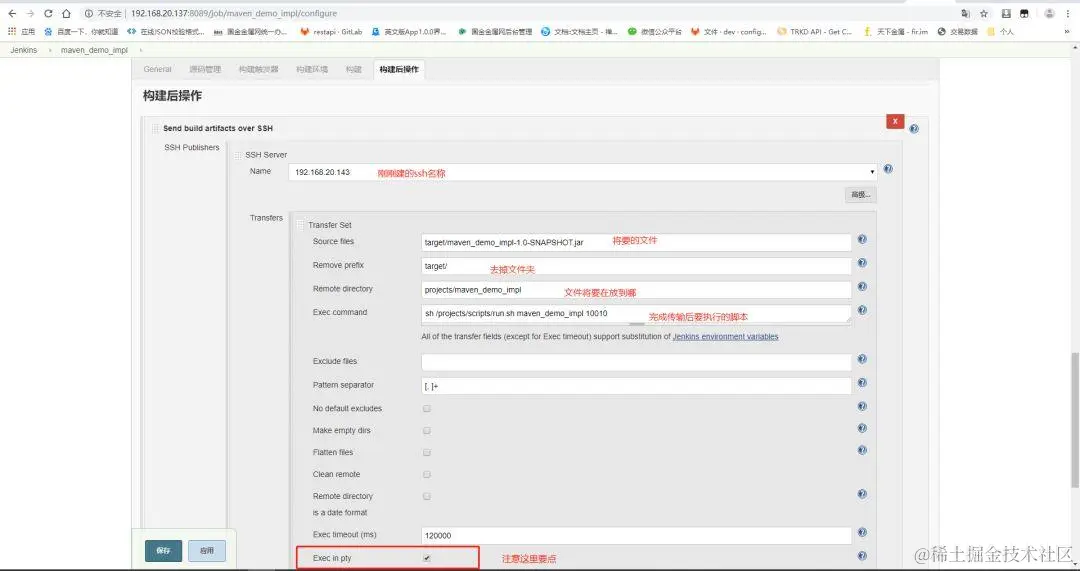Show help for Exec command field
The image size is (1080, 571).
(862, 311)
